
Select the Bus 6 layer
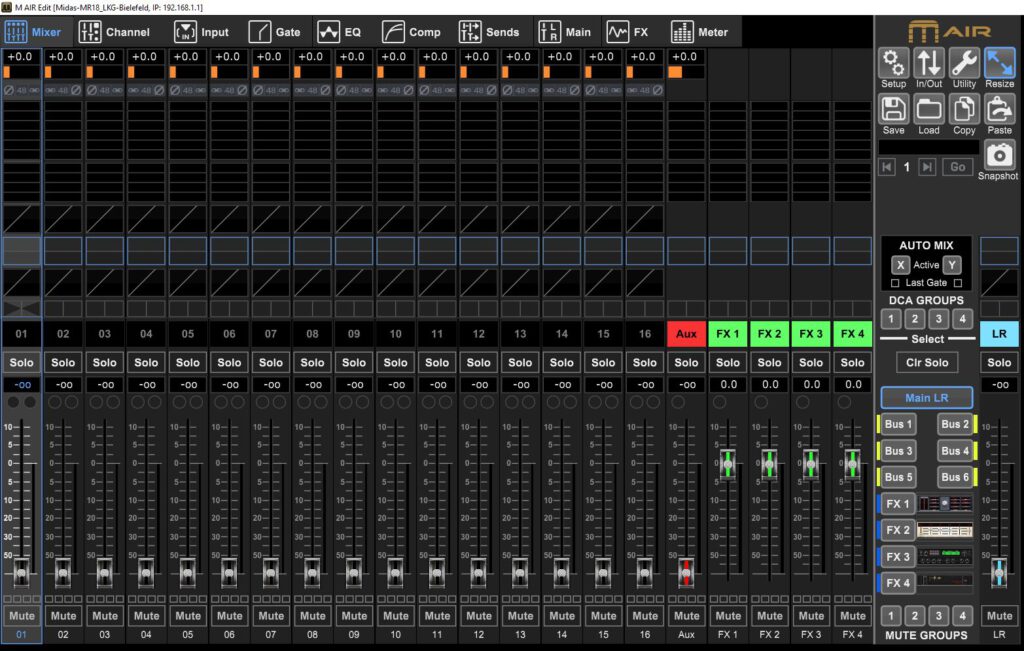click(955, 477)
